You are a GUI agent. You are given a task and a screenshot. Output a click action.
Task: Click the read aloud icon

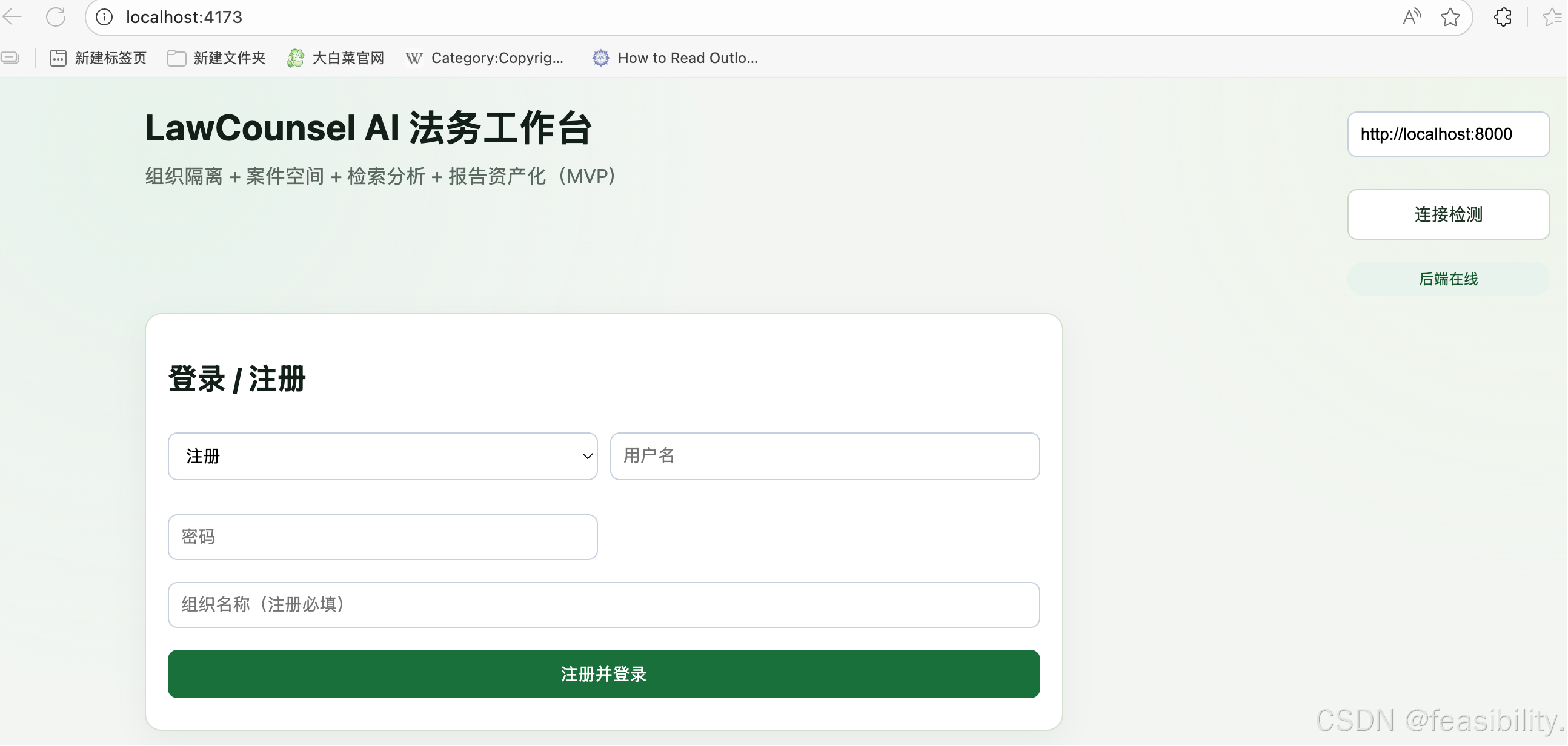1411,17
